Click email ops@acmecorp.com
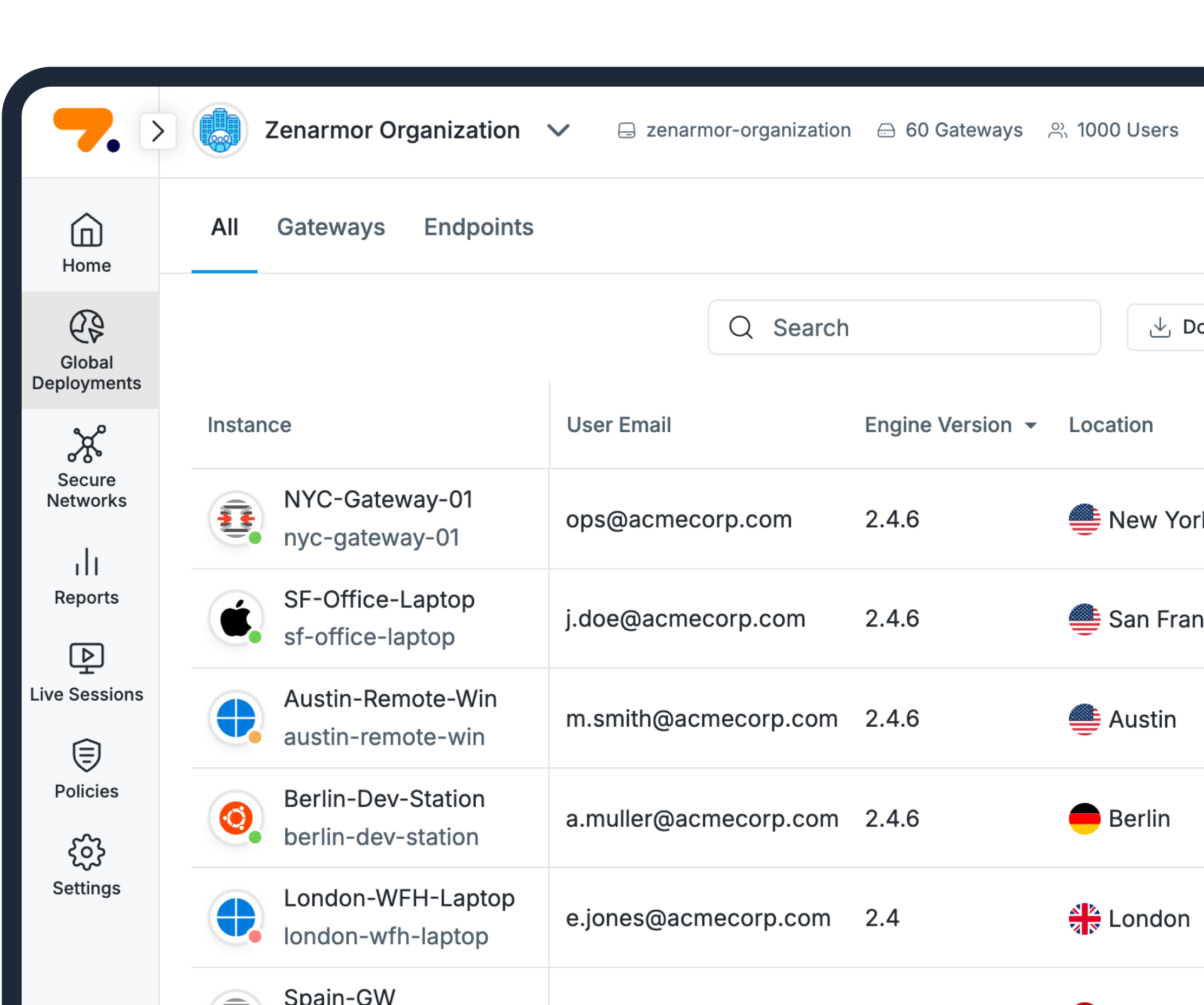The width and height of the screenshot is (1204, 1005). click(x=679, y=519)
